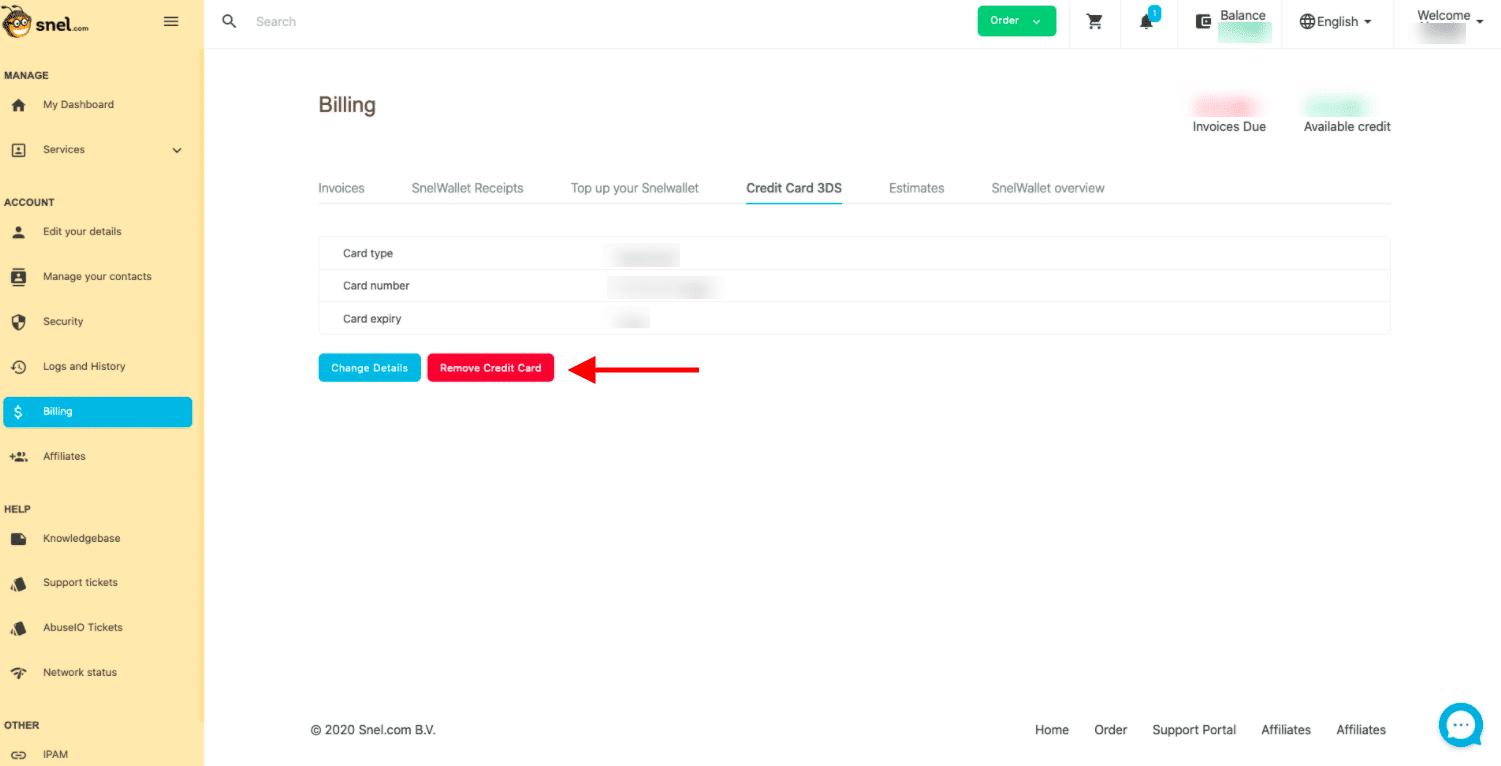The image size is (1501, 766).
Task: Open Services in the sidebar
Action: 64,150
